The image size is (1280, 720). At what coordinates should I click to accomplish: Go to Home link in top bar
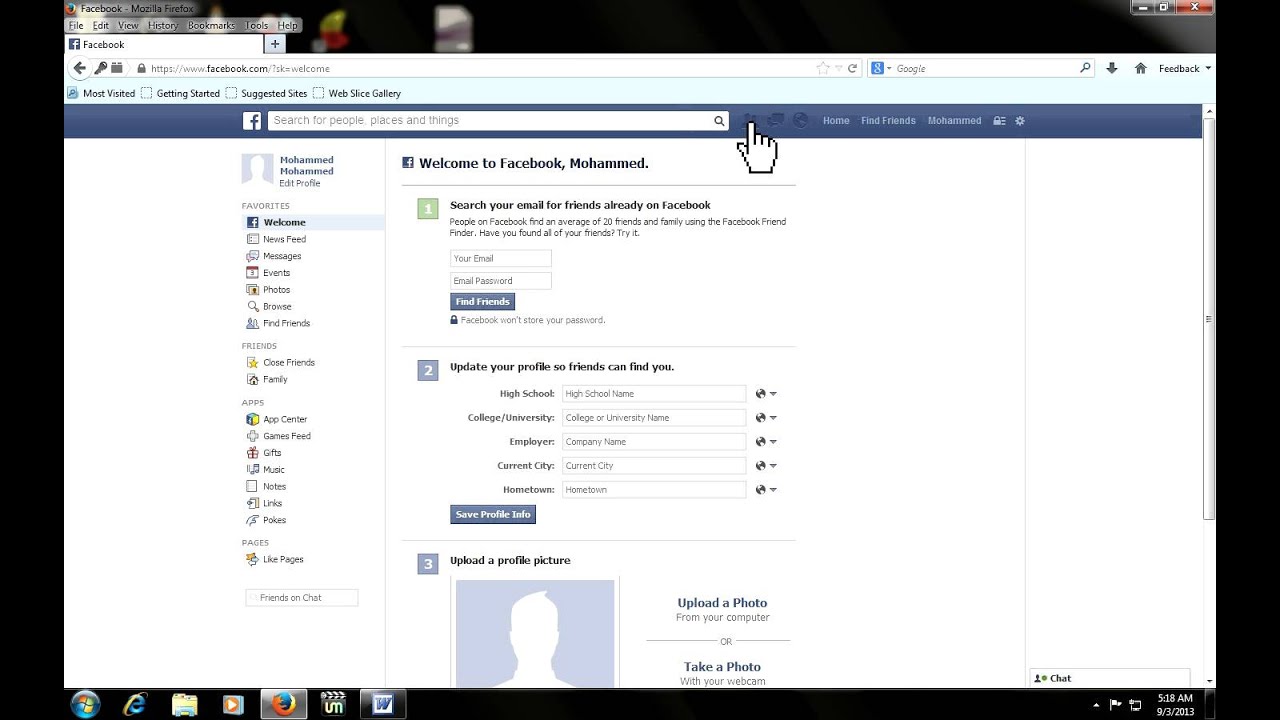836,121
